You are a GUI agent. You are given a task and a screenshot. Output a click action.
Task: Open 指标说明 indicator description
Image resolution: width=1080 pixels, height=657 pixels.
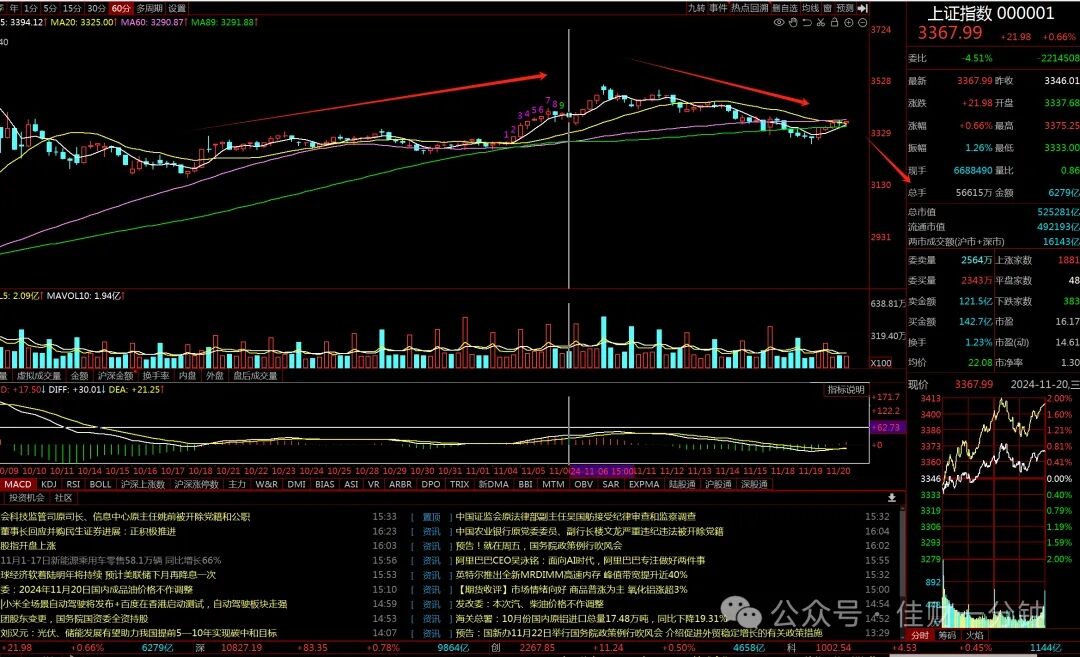pyautogui.click(x=846, y=390)
